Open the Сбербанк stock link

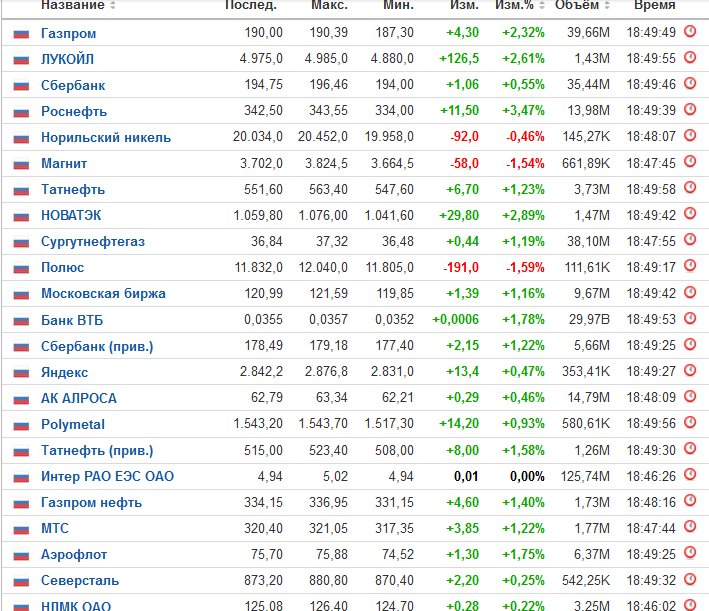pyautogui.click(x=73, y=85)
